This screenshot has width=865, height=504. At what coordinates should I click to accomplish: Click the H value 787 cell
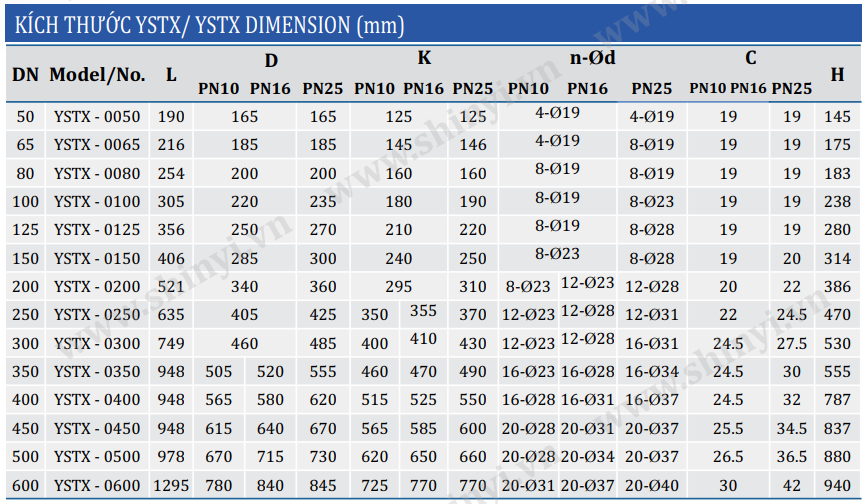(837, 400)
